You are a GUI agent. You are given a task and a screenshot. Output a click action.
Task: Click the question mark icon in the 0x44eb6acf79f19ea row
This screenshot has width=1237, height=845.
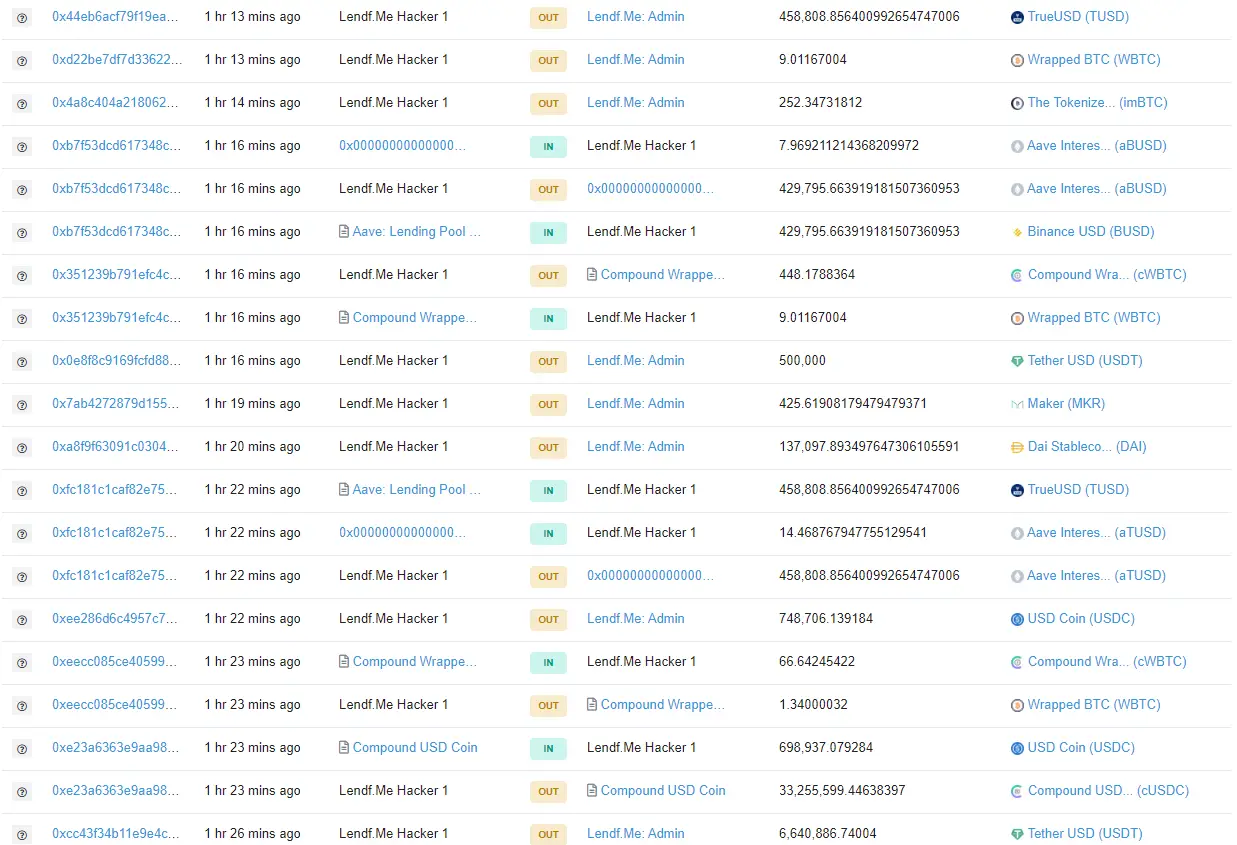[x=22, y=17]
